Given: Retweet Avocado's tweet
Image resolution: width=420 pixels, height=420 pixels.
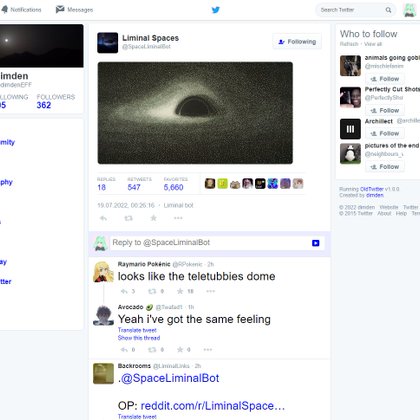Looking at the screenshot, I should tap(152, 350).
